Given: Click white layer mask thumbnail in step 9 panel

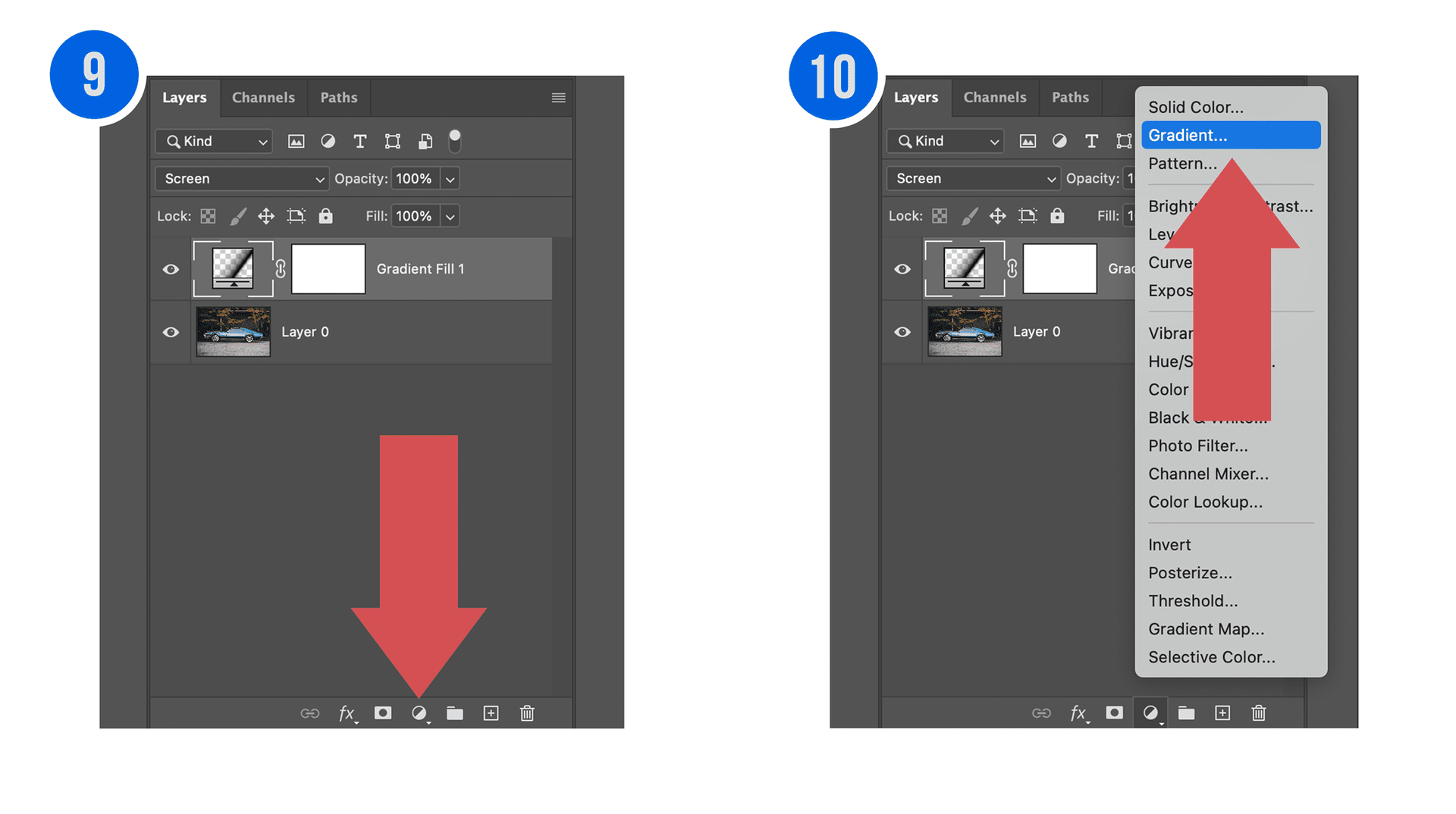Looking at the screenshot, I should pyautogui.click(x=328, y=269).
